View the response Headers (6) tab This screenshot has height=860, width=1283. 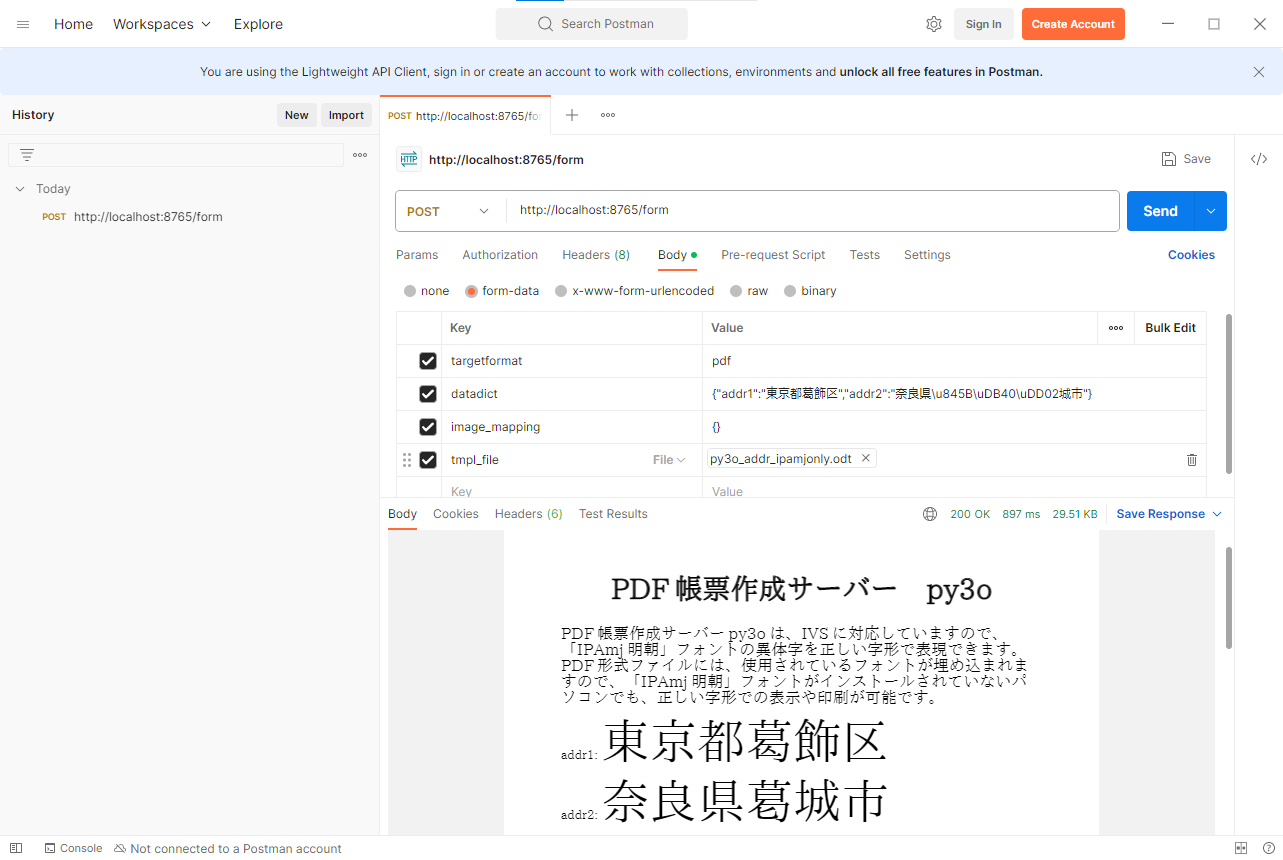point(529,514)
